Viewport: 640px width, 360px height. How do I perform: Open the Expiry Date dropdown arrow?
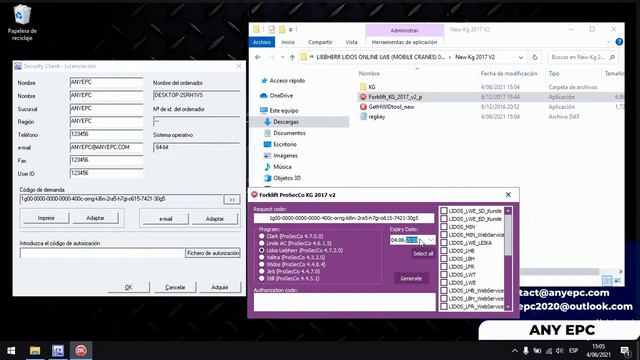(431, 240)
